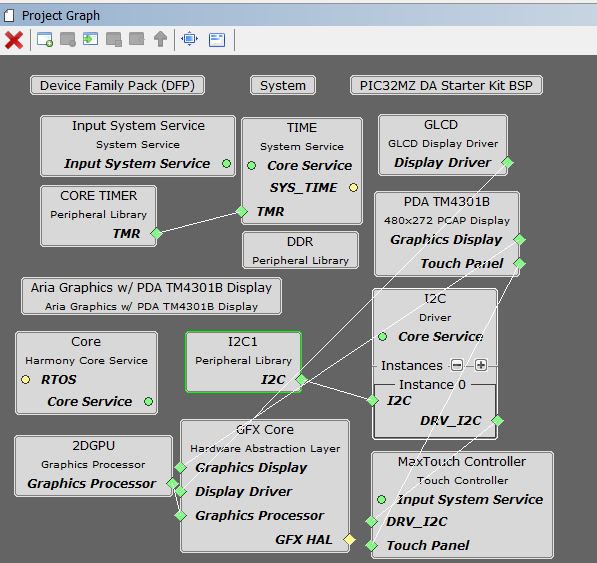Click the Instance 0 I2C diamond connector
The image size is (597, 563).
(372, 400)
